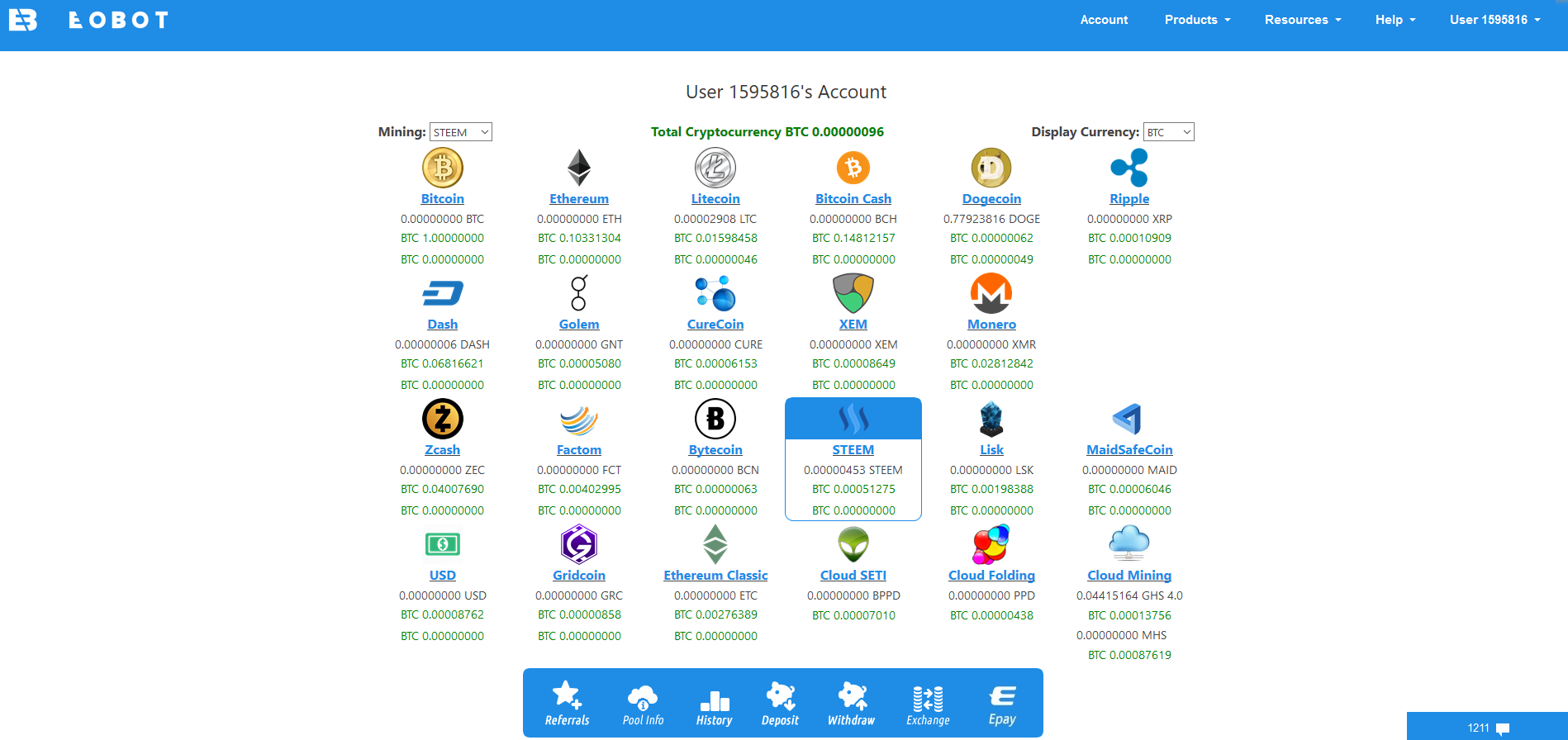The width and height of the screenshot is (1568, 740).
Task: Open the Bitcoin link
Action: [443, 199]
